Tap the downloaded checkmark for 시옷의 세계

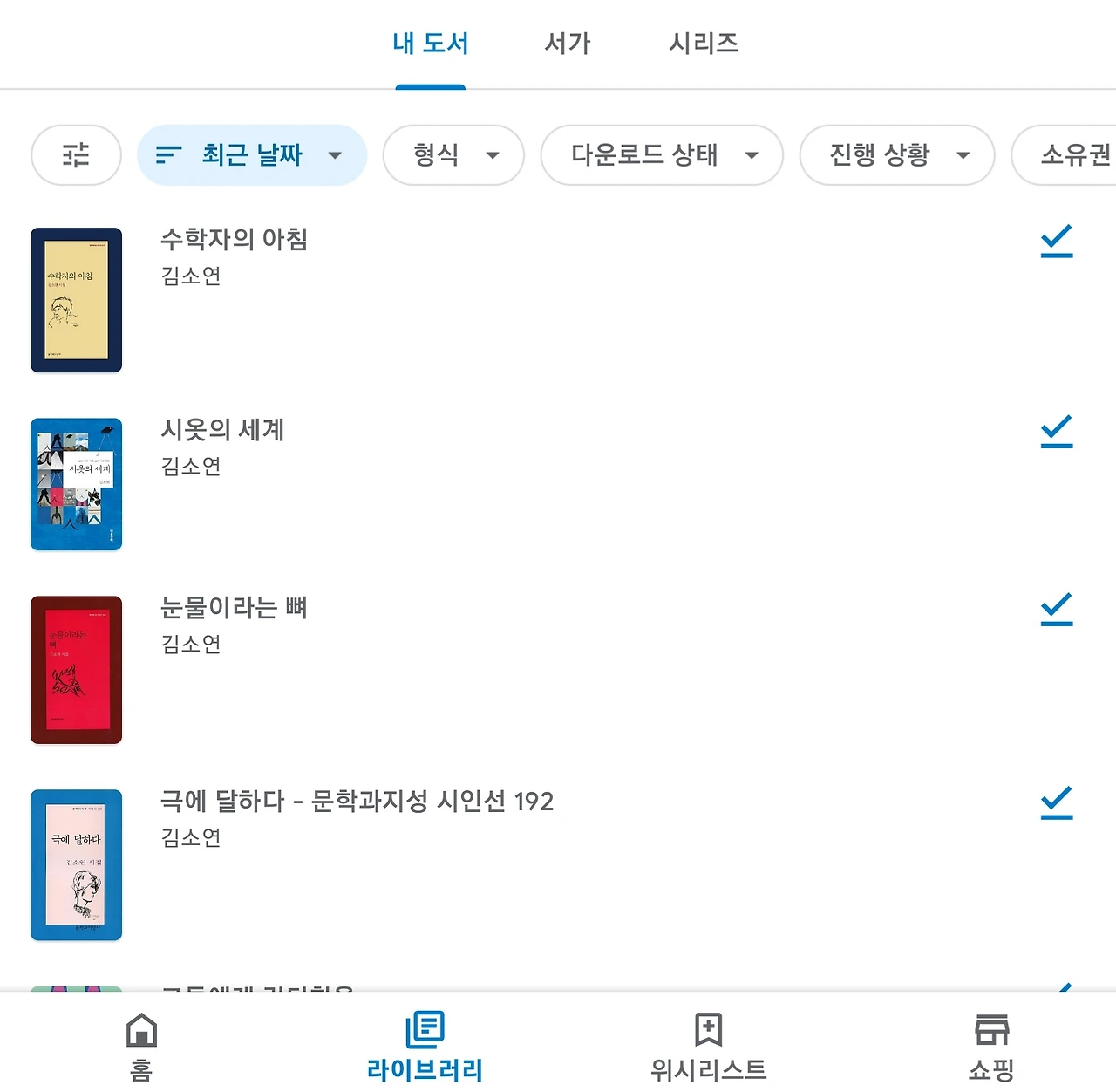(1057, 432)
